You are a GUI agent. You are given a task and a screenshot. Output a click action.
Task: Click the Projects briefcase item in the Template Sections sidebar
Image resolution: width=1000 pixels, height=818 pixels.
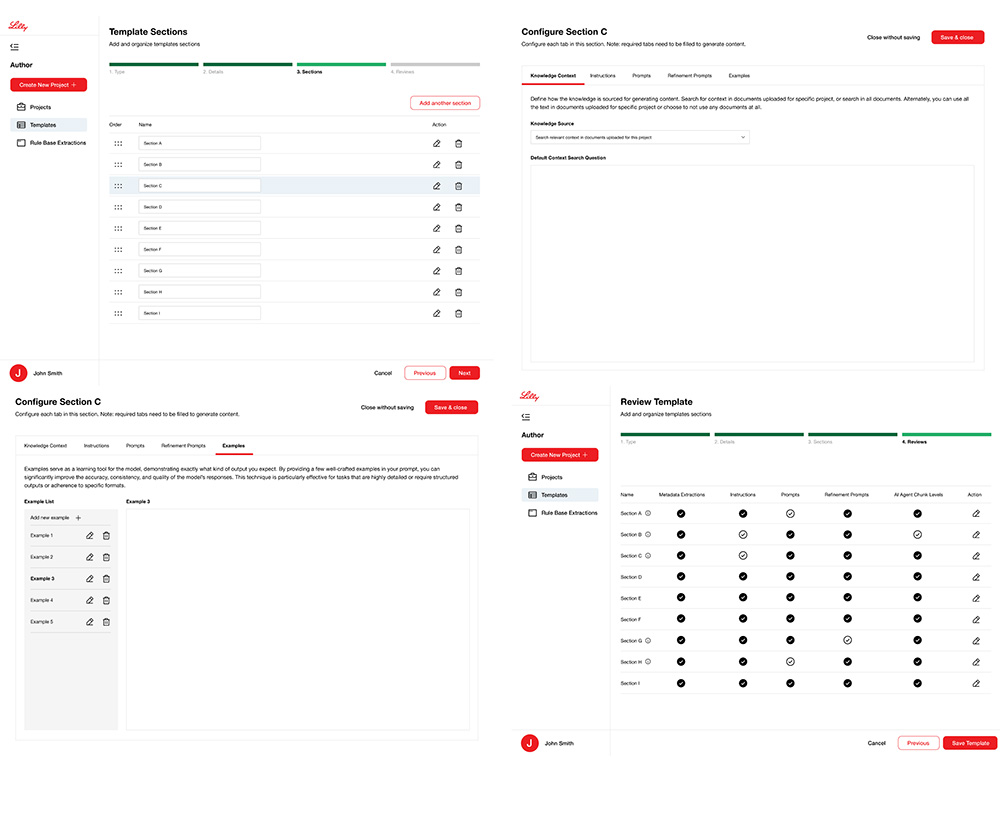(x=40, y=107)
